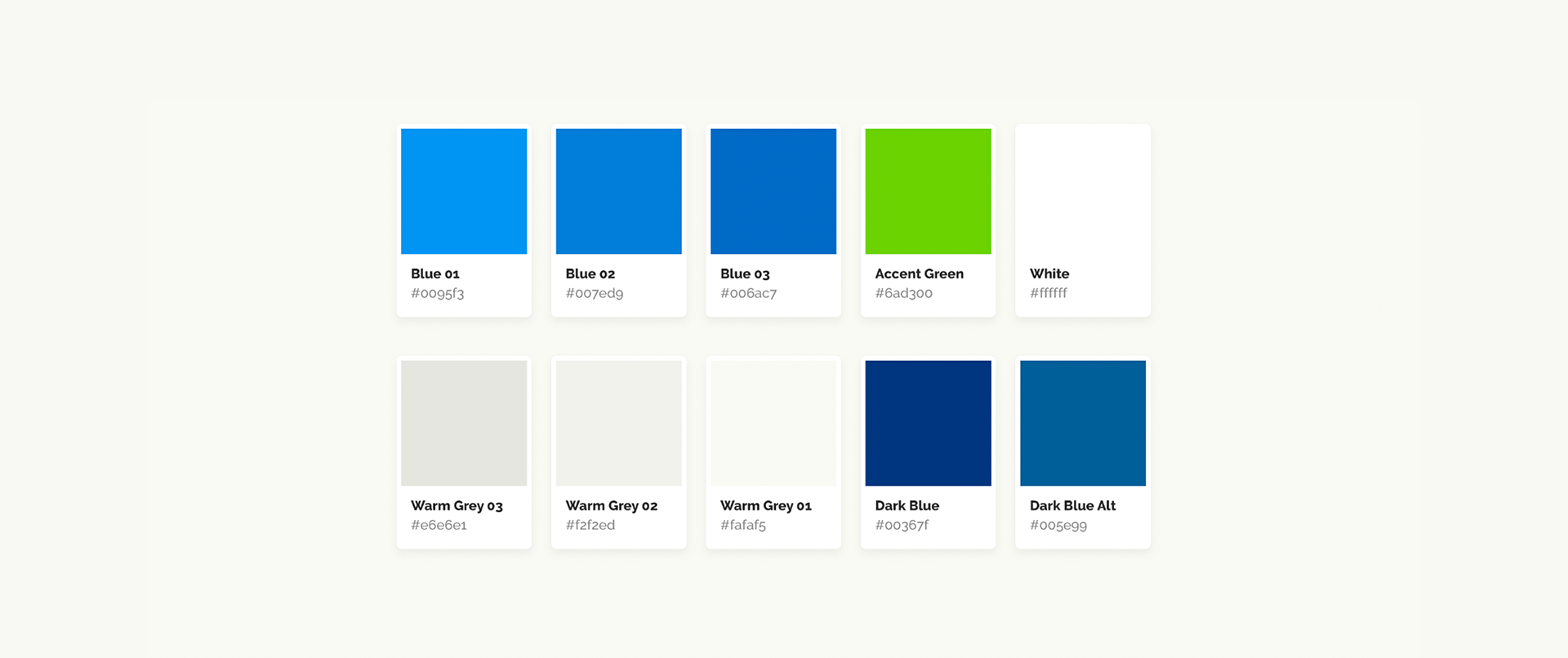Click the hex code #fafaf5
The width and height of the screenshot is (1568, 658).
pyautogui.click(x=743, y=525)
